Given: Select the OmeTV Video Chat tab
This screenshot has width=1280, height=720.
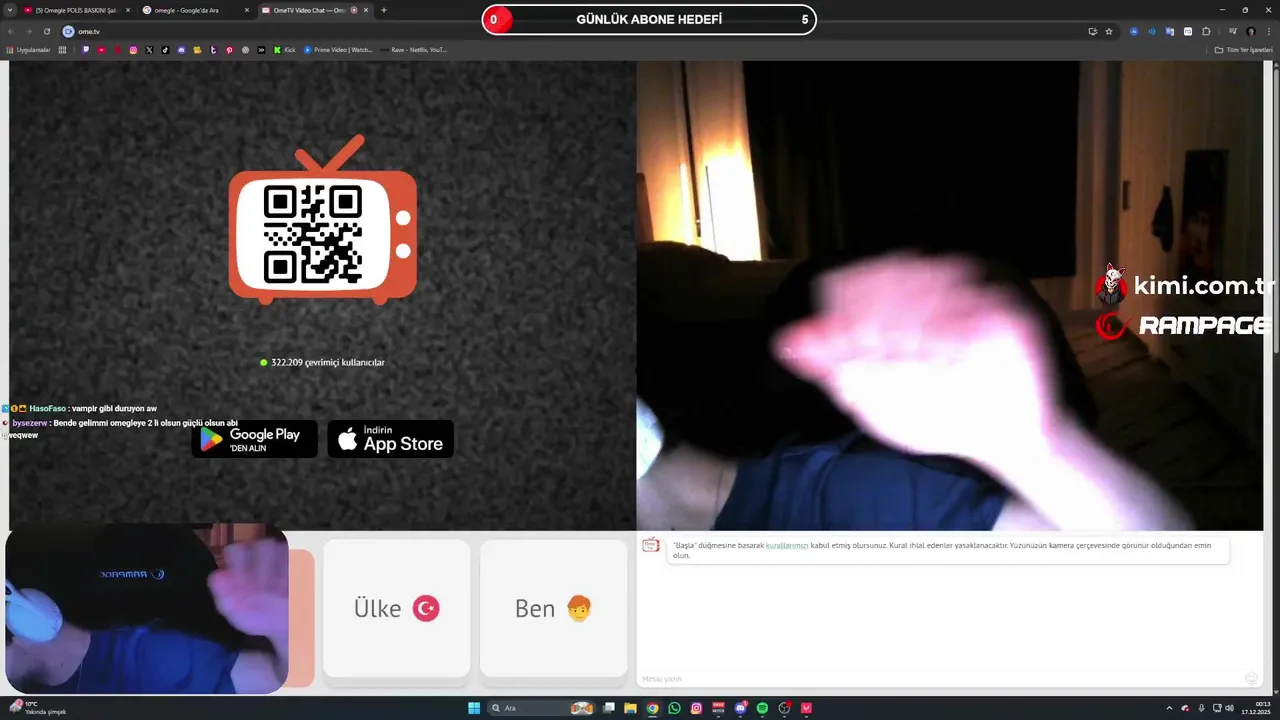Looking at the screenshot, I should (x=314, y=10).
